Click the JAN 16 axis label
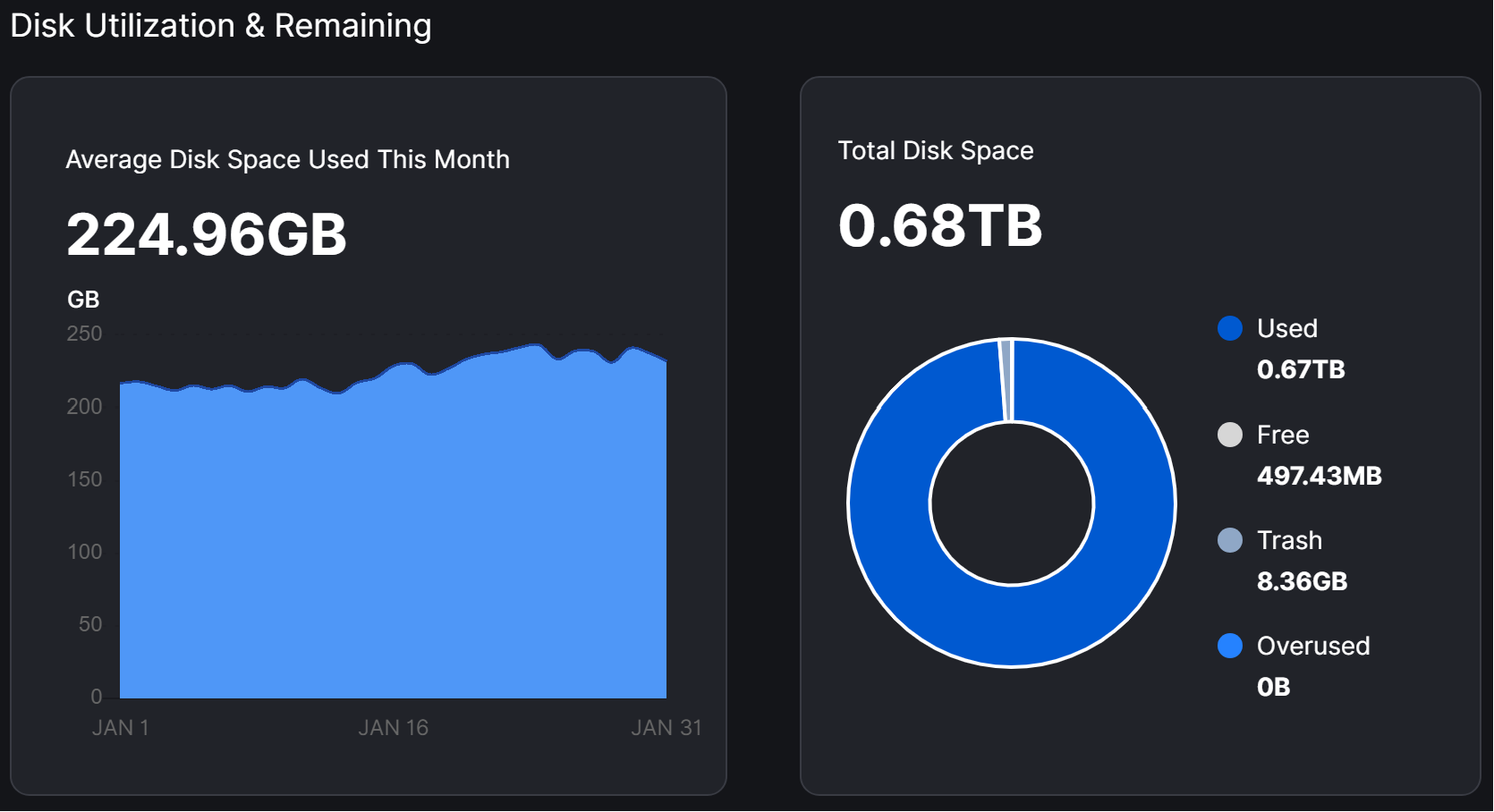The height and width of the screenshot is (812, 1494). point(394,728)
